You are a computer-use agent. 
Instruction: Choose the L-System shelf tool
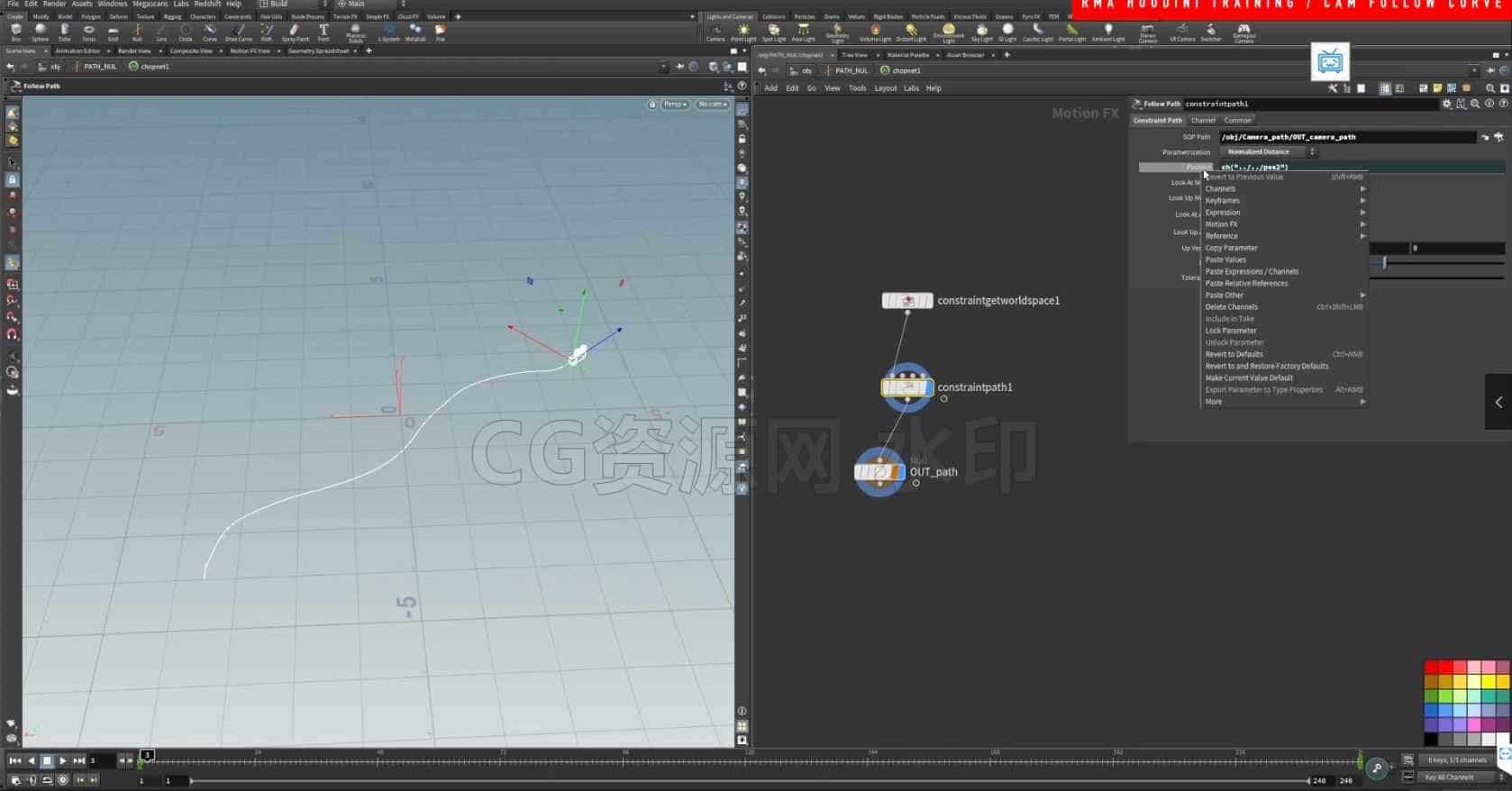388,32
